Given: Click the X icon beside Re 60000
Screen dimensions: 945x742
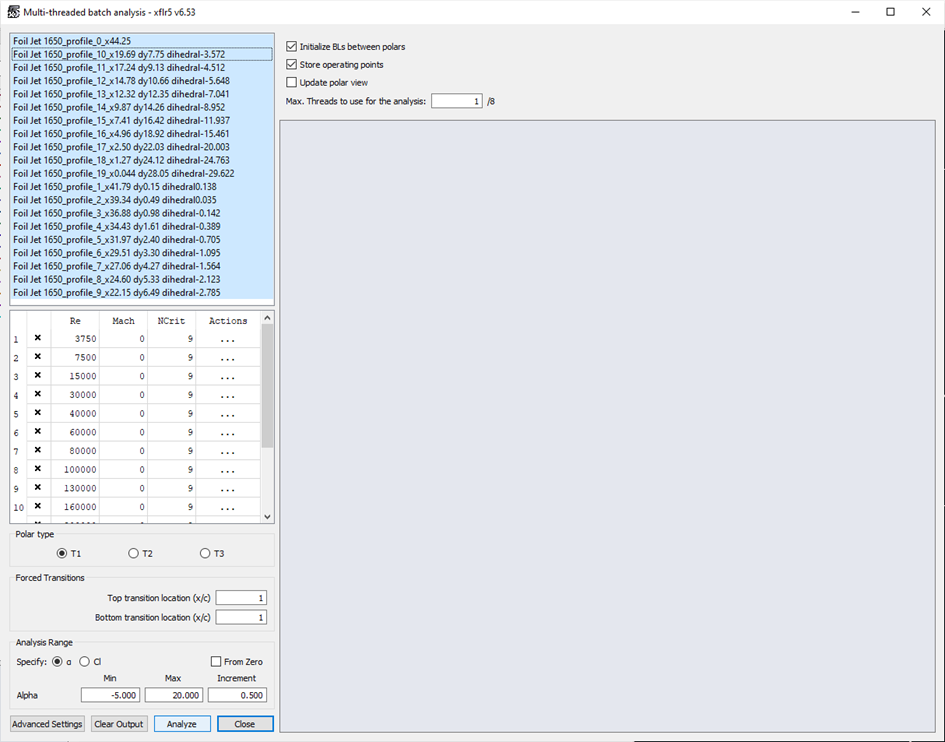Looking at the screenshot, I should point(38,432).
